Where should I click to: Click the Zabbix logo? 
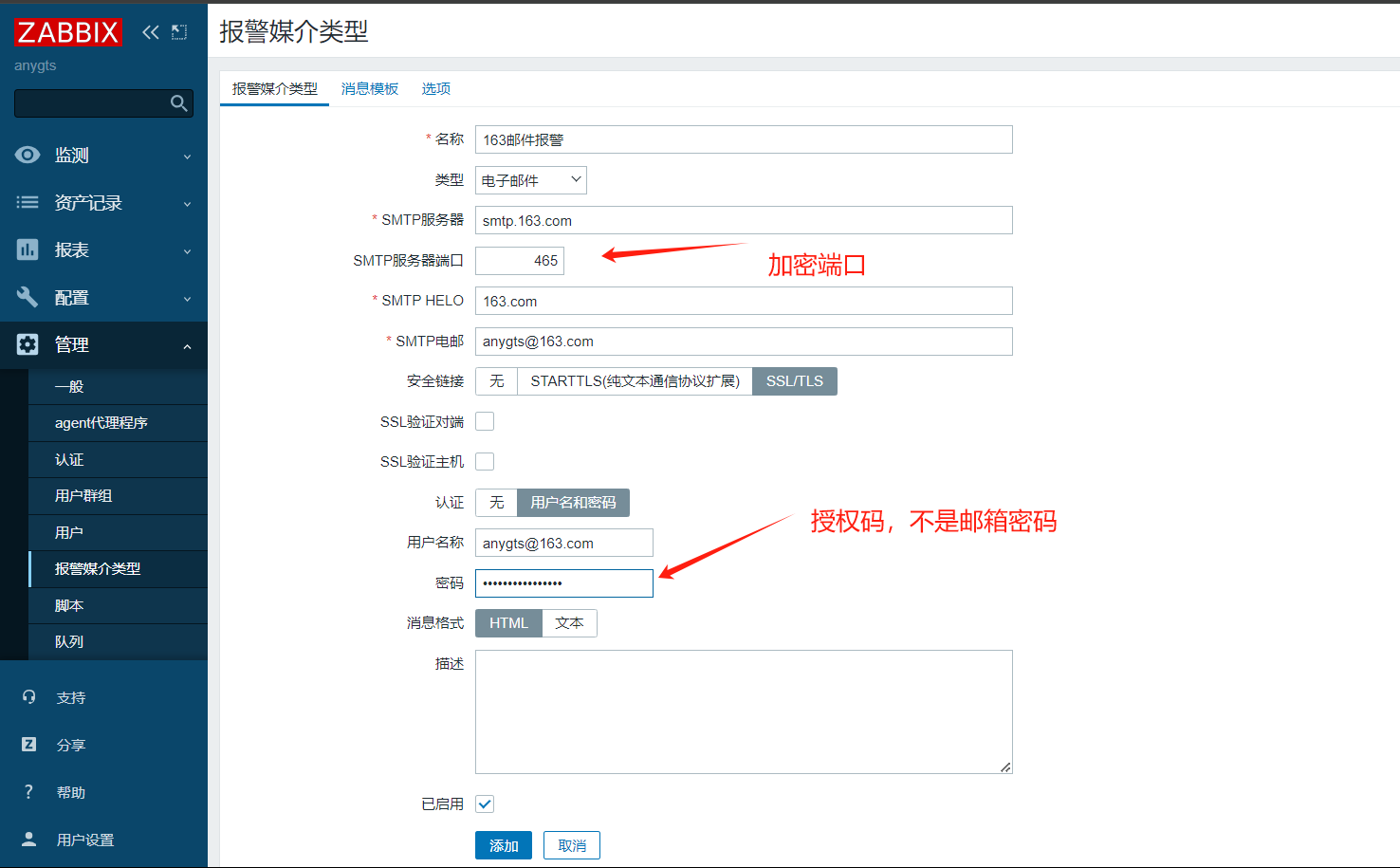[x=67, y=32]
